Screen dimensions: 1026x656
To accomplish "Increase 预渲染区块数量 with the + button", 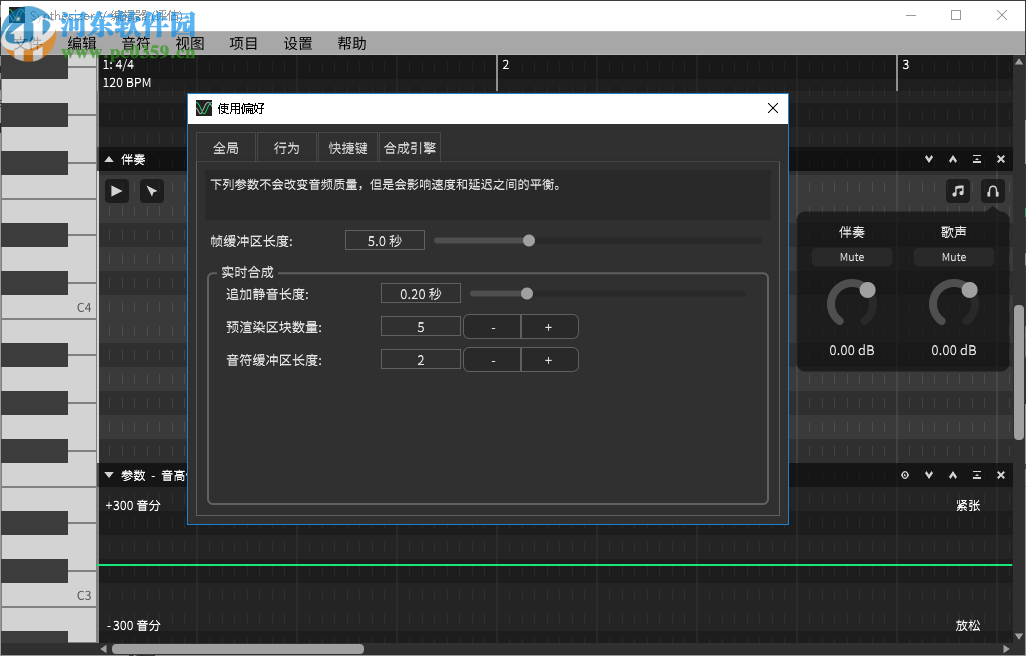I will tap(549, 326).
